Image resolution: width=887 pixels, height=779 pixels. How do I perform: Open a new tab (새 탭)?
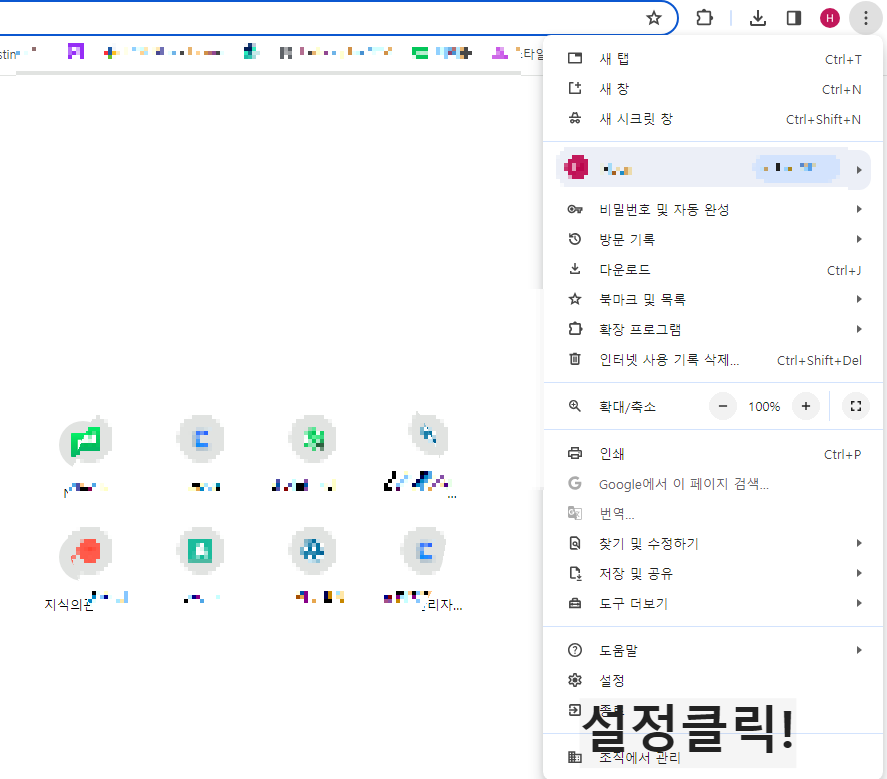click(714, 59)
